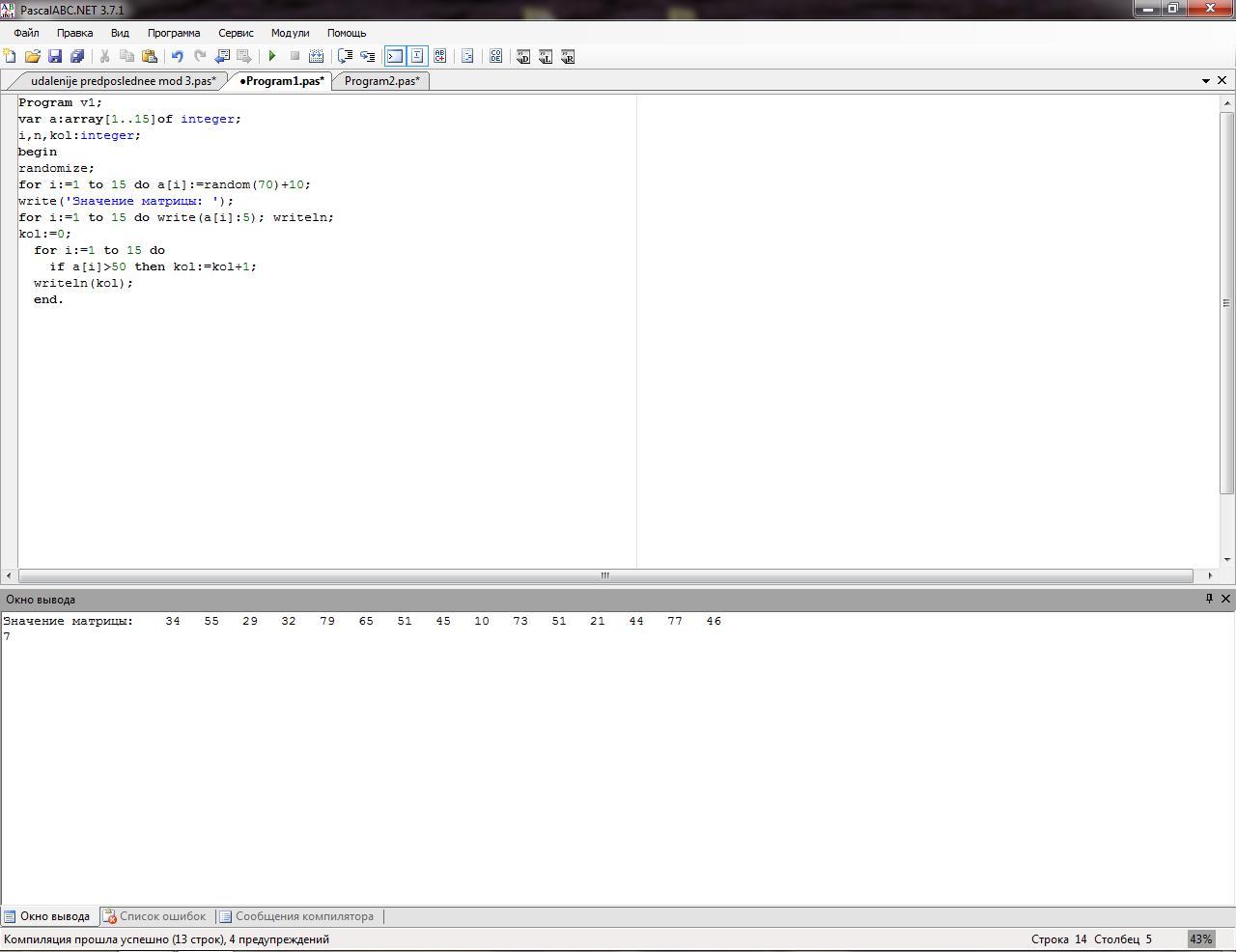
Task: Open a file with folder icon
Action: (33, 56)
